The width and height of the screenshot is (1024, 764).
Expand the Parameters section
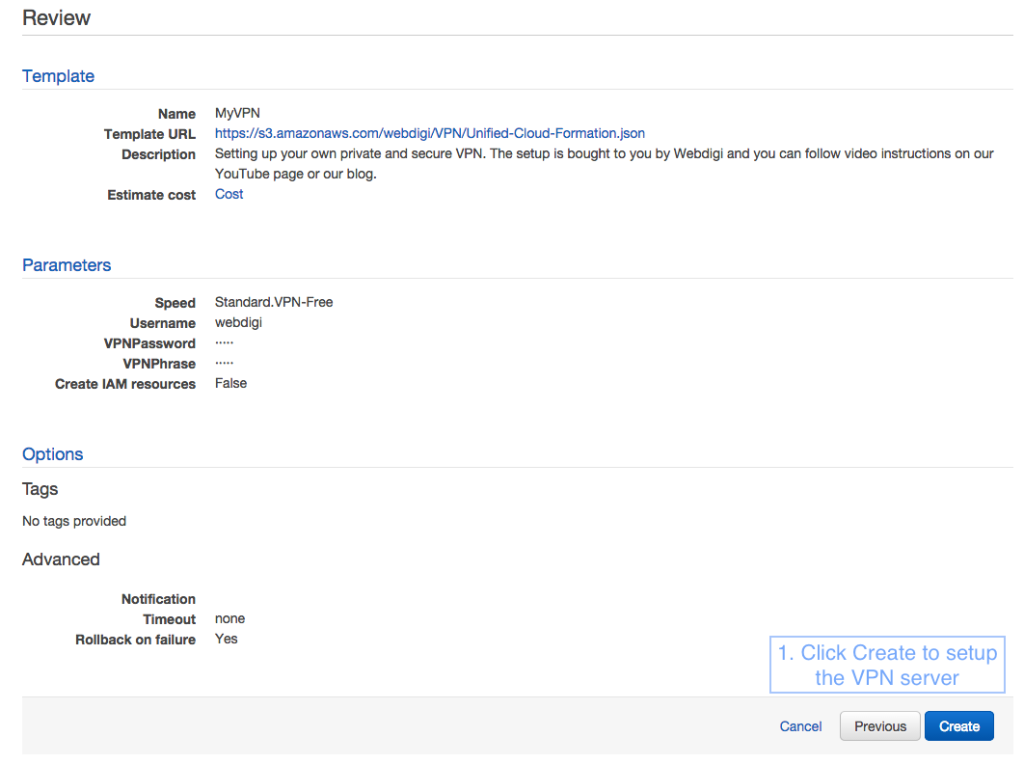tap(66, 265)
